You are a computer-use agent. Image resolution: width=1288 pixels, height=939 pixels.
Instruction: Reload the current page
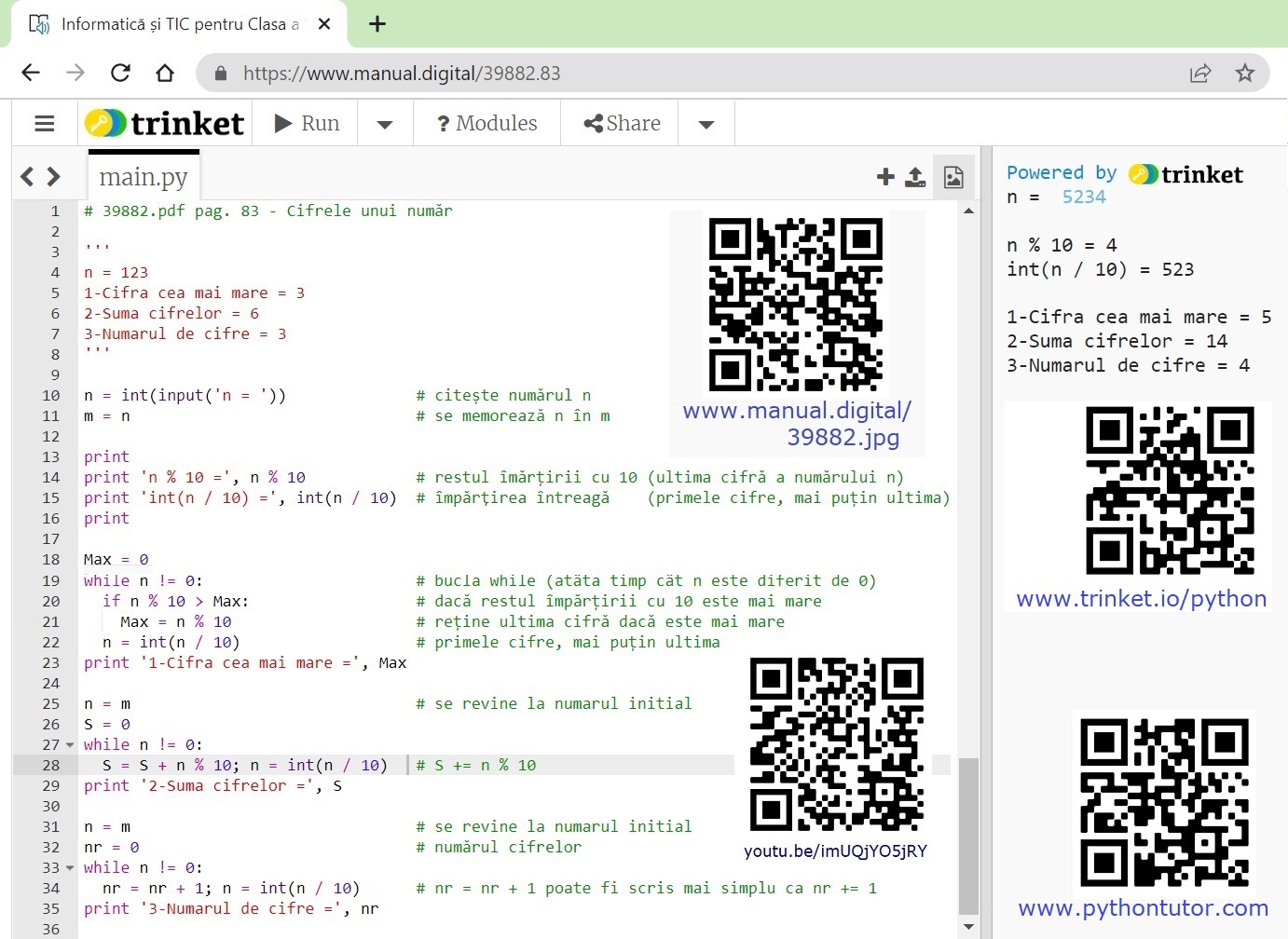click(120, 73)
